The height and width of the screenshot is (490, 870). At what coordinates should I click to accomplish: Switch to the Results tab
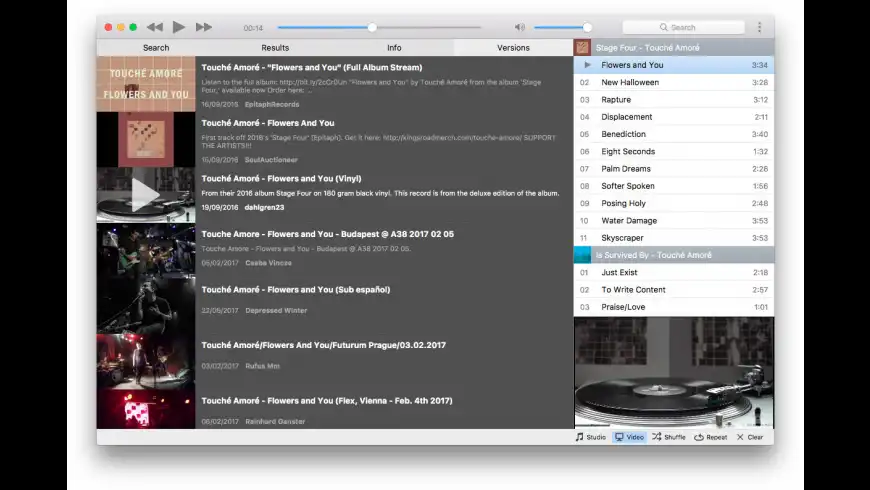tap(275, 48)
